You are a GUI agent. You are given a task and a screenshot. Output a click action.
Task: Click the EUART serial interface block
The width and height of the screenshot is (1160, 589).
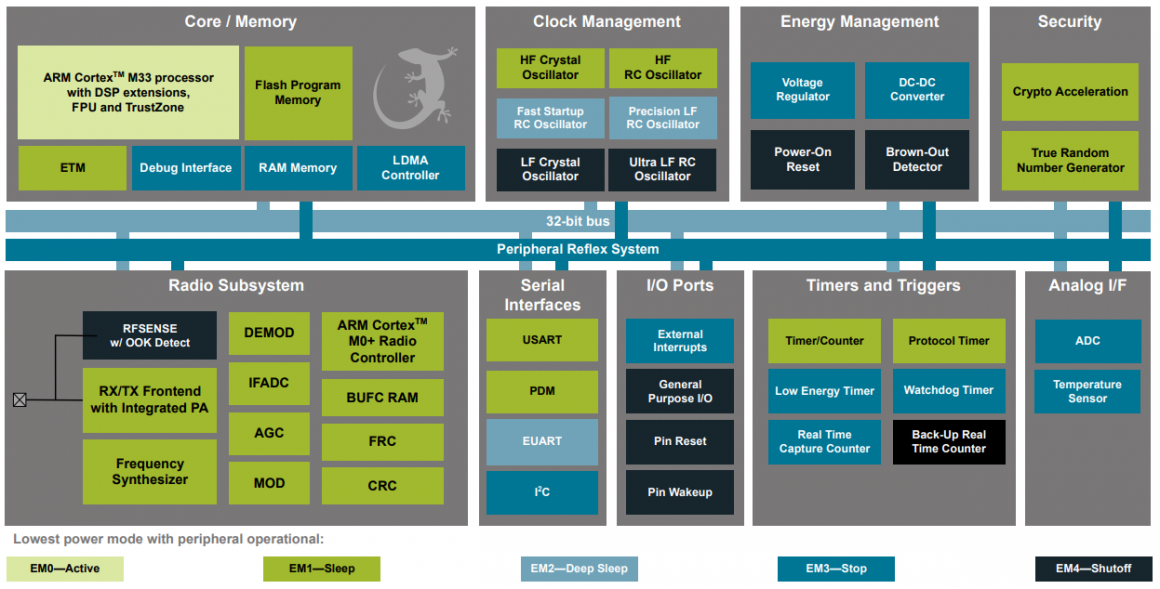542,441
